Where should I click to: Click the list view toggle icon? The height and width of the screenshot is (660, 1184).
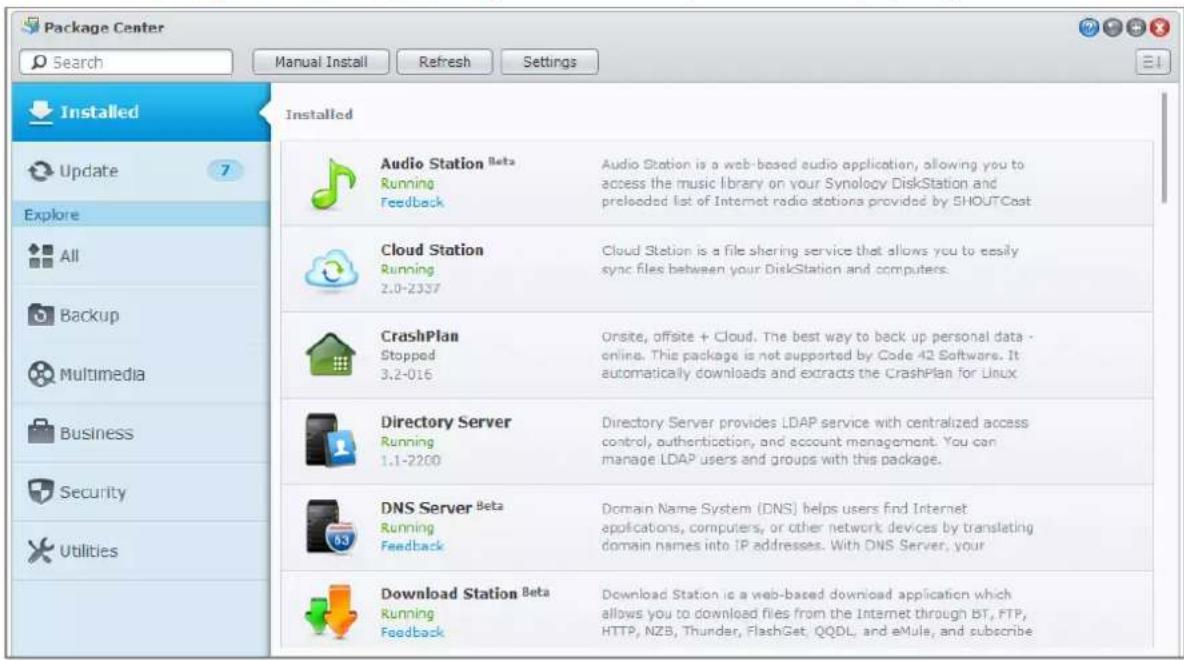tap(1152, 62)
